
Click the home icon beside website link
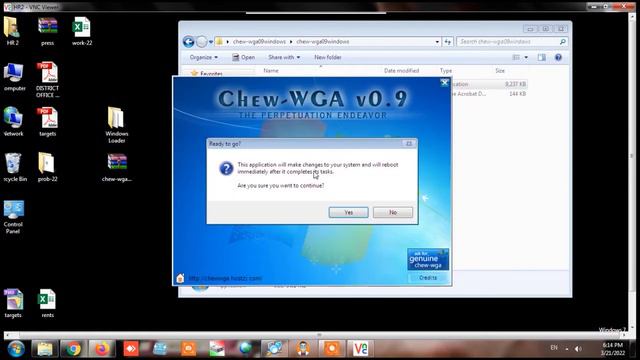(180, 278)
